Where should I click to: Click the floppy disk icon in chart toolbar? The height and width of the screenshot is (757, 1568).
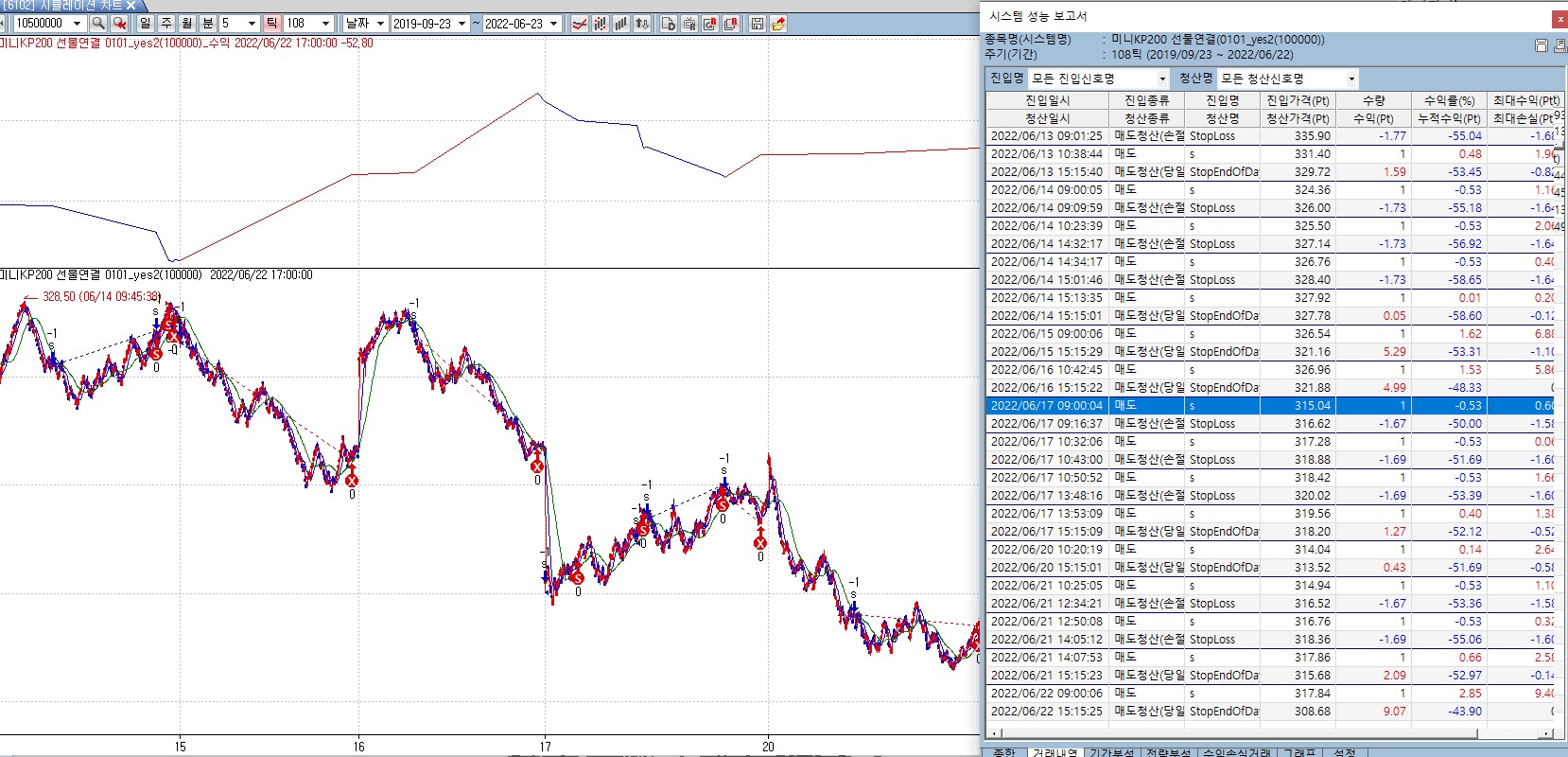pos(758,24)
